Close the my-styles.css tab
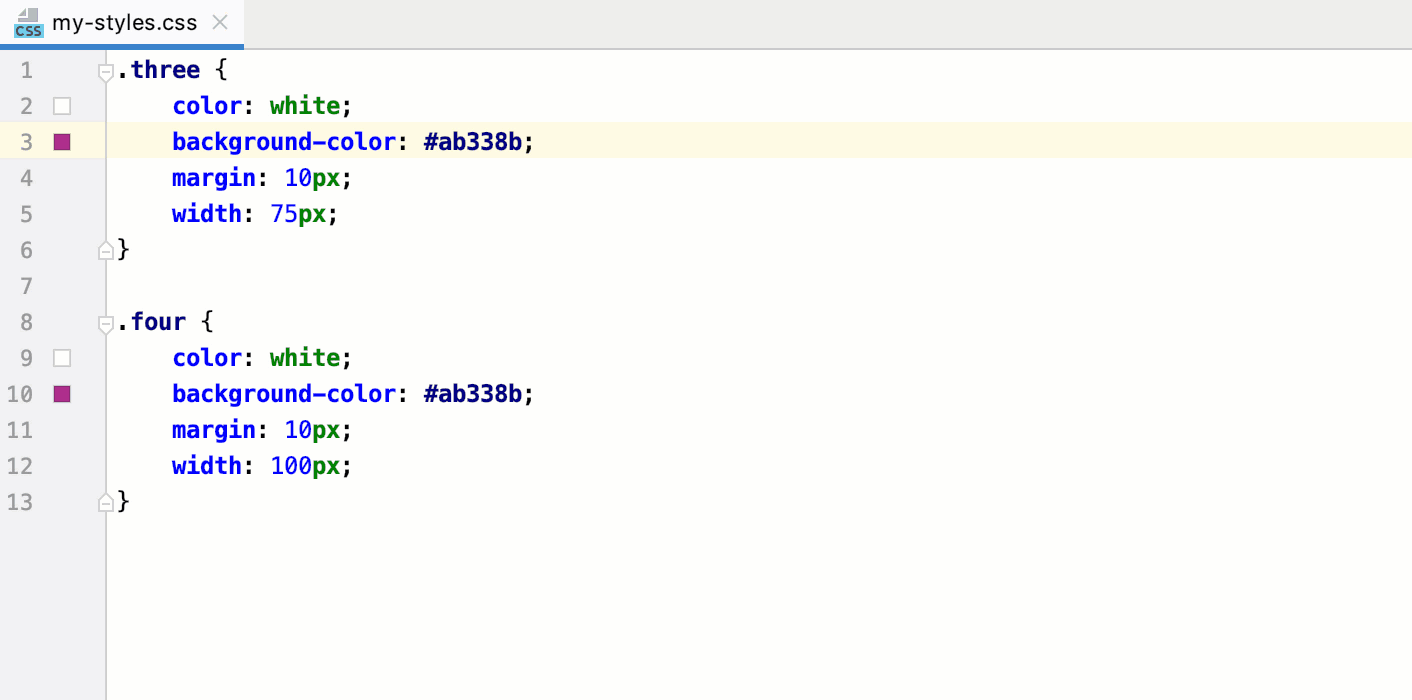Screen dimensions: 1412x700 tap(219, 23)
